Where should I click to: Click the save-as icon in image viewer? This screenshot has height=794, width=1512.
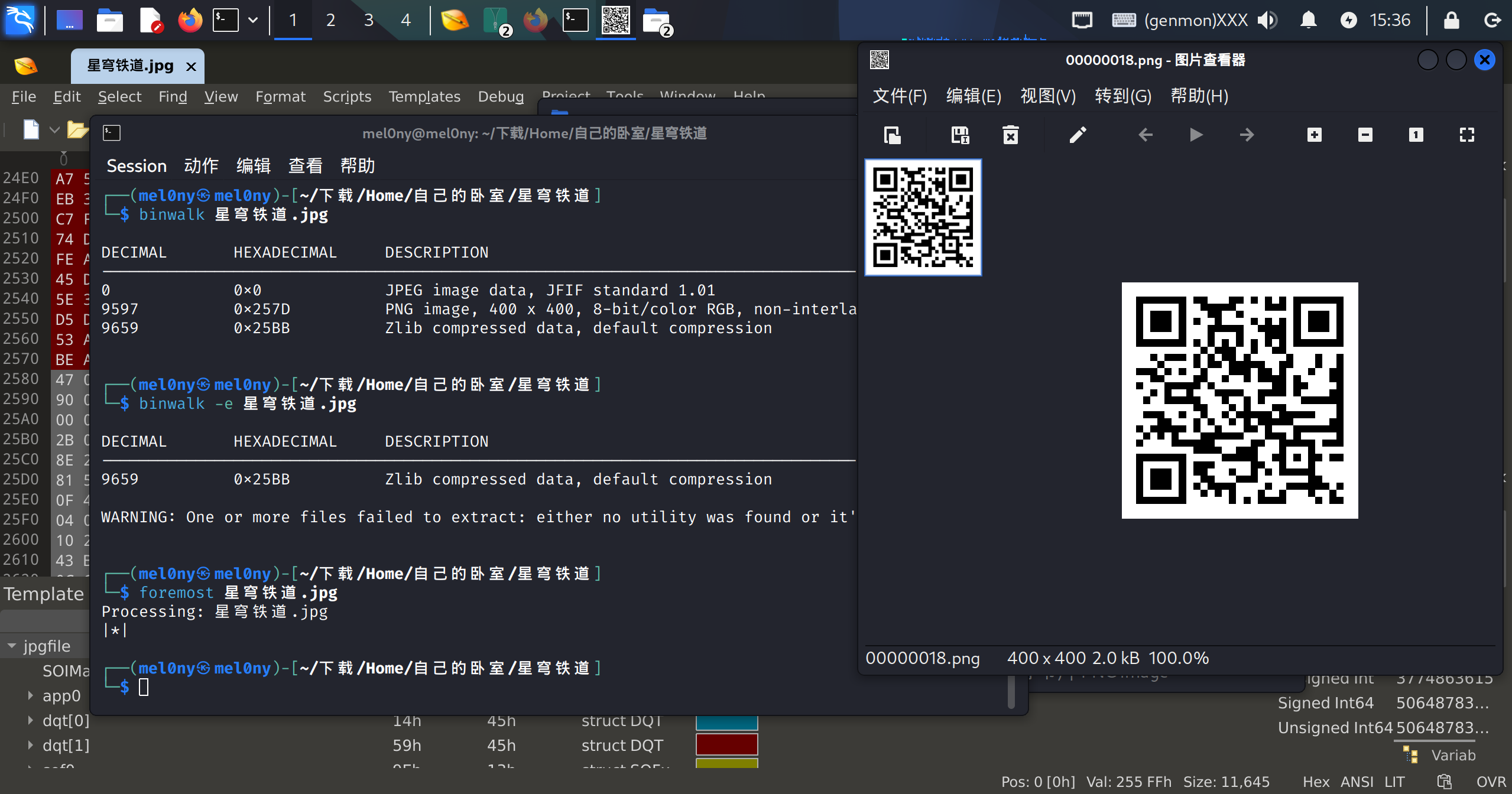click(960, 135)
